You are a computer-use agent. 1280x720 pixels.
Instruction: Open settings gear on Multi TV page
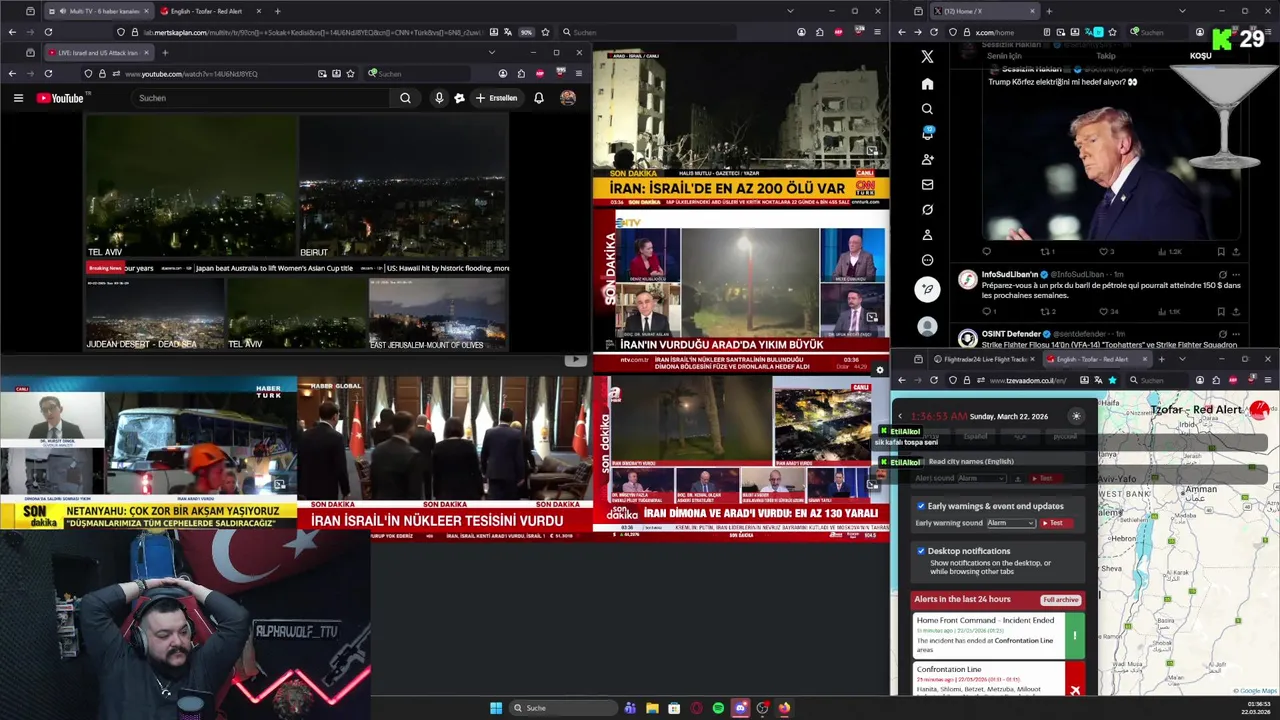[880, 370]
